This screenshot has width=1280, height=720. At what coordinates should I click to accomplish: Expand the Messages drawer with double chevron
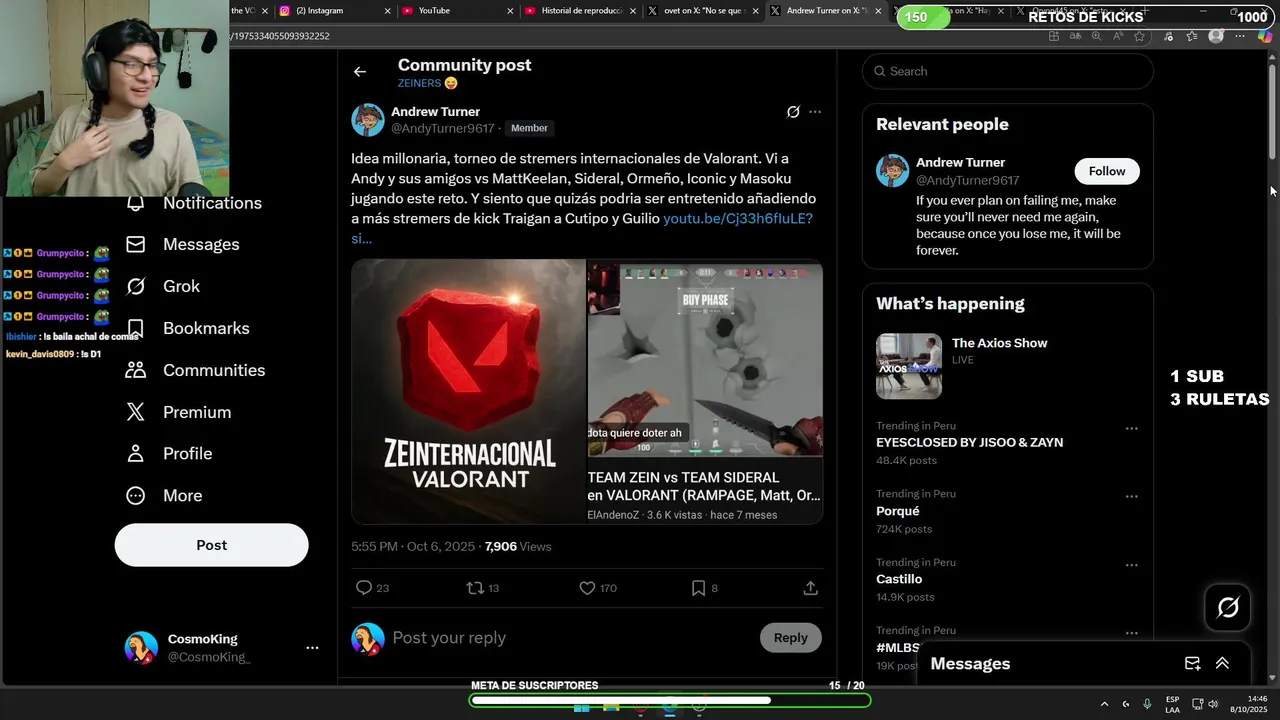point(1222,663)
